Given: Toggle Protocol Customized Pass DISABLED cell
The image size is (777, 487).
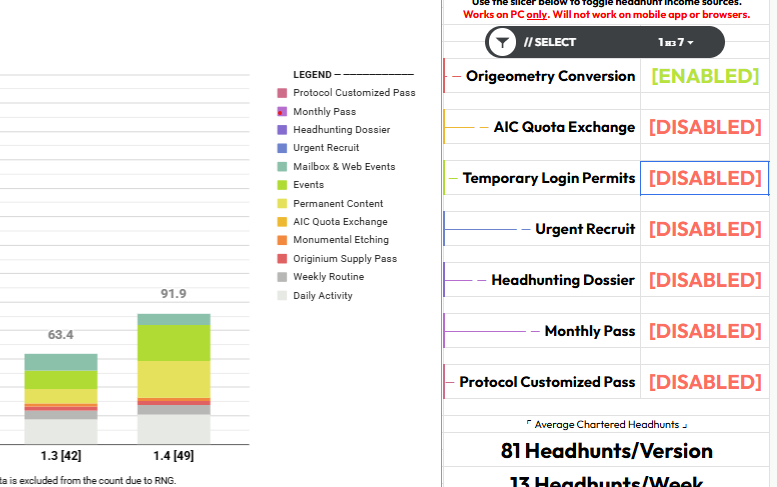Looking at the screenshot, I should (705, 382).
